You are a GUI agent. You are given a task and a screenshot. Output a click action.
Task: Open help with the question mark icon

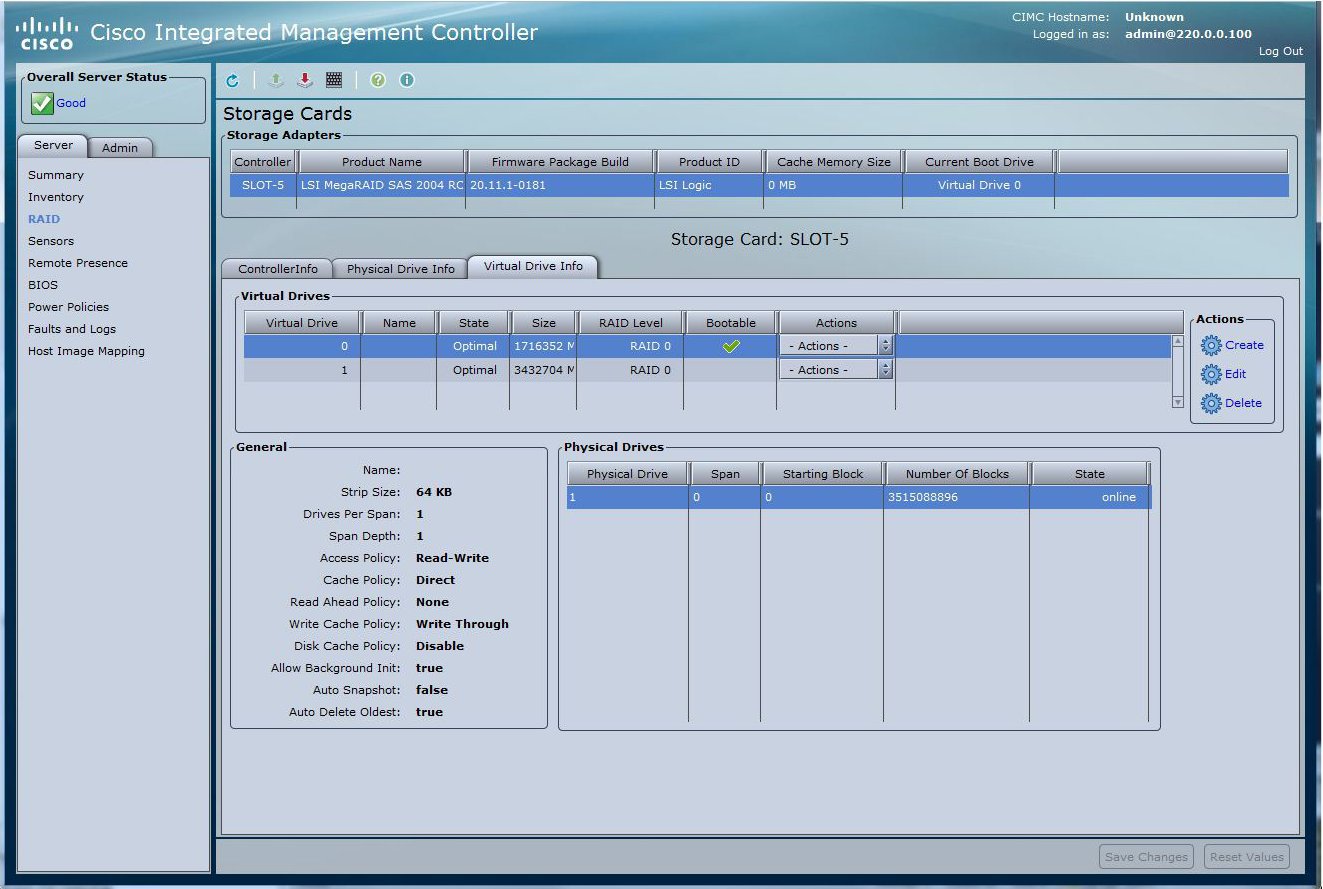[x=378, y=81]
